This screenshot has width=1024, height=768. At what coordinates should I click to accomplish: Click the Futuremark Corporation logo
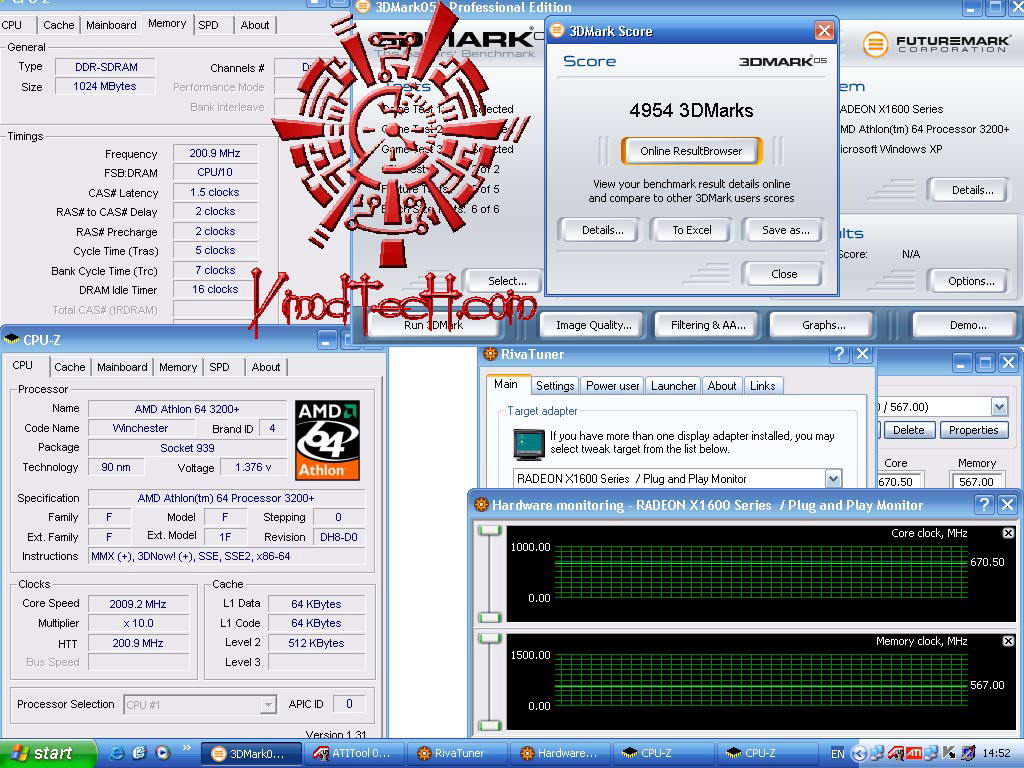[937, 44]
